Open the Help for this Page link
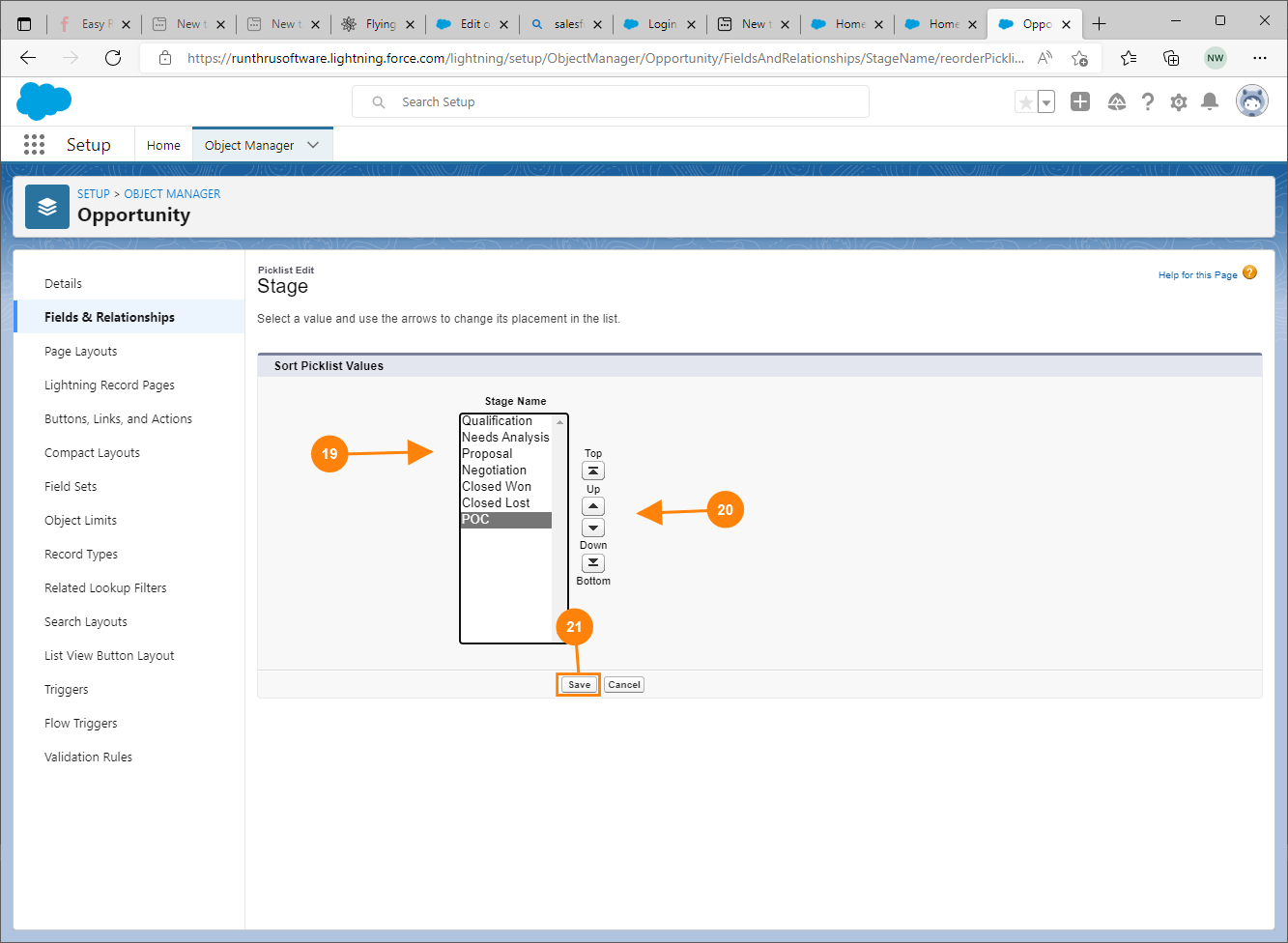This screenshot has height=943, width=1288. coord(1197,275)
